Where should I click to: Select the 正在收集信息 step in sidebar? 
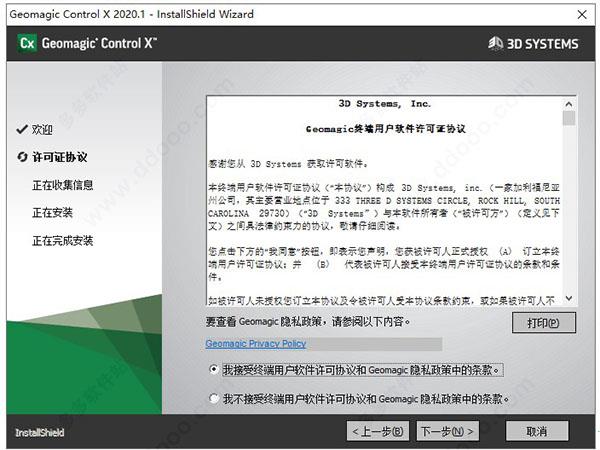click(x=63, y=185)
